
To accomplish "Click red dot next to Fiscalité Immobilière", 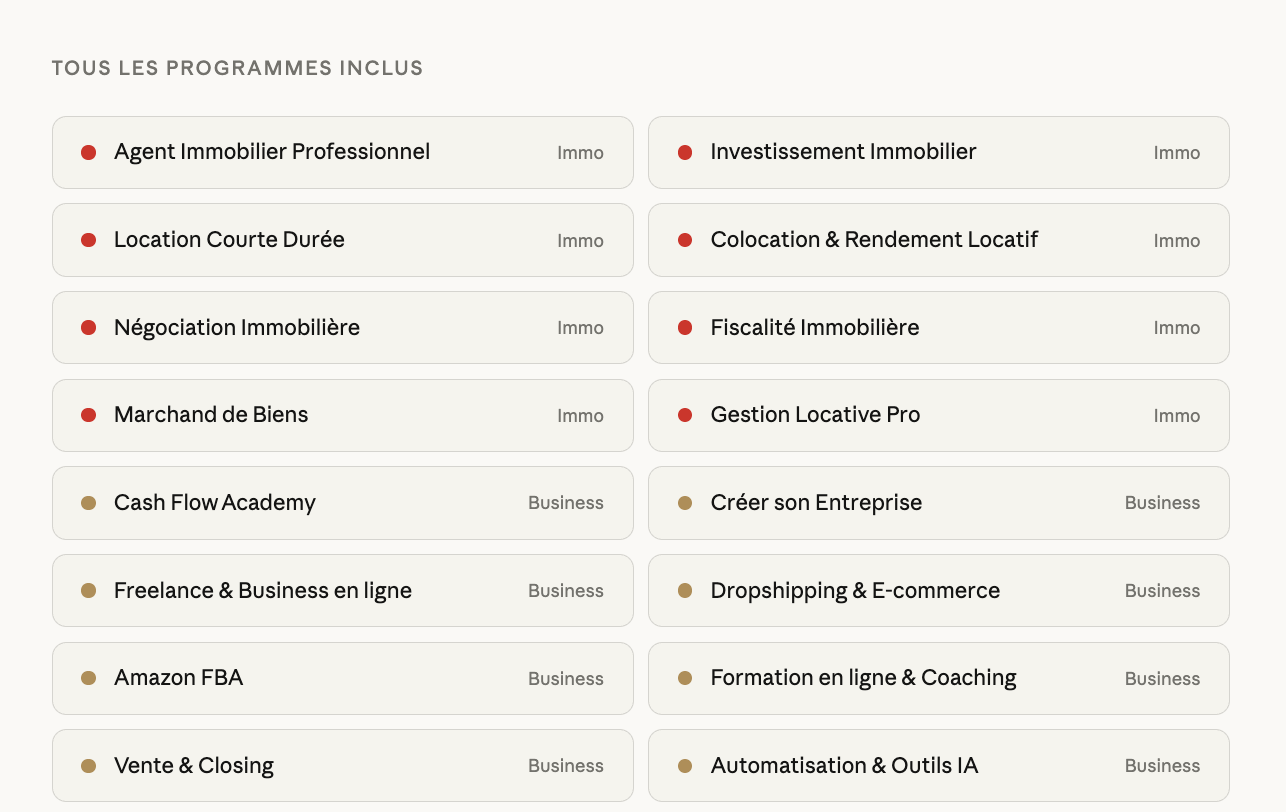I will [685, 328].
